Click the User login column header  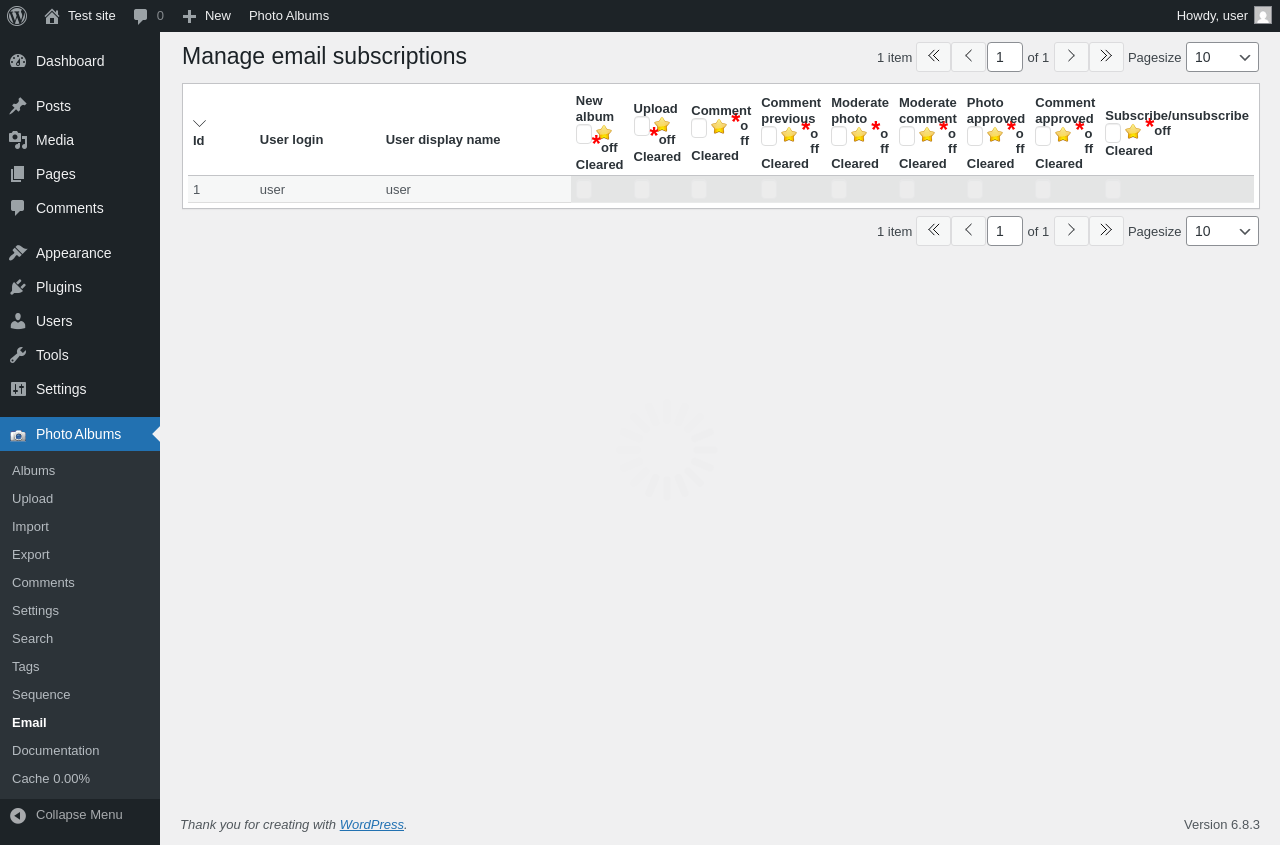(x=291, y=140)
